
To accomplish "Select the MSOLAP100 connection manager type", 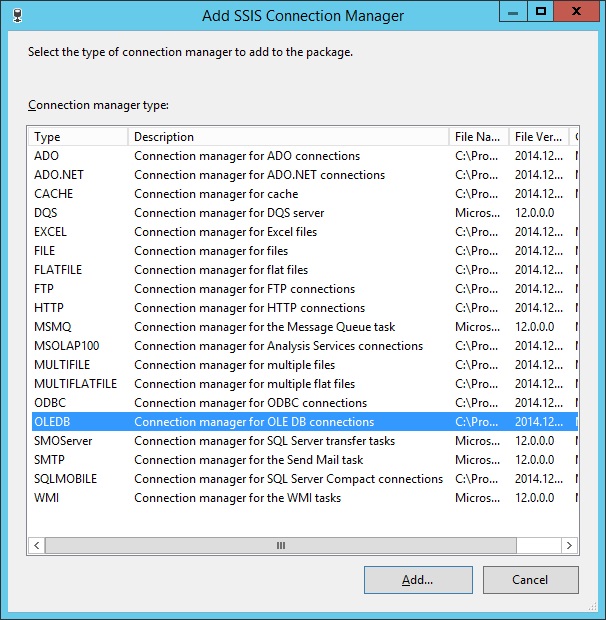I will pos(304,346).
